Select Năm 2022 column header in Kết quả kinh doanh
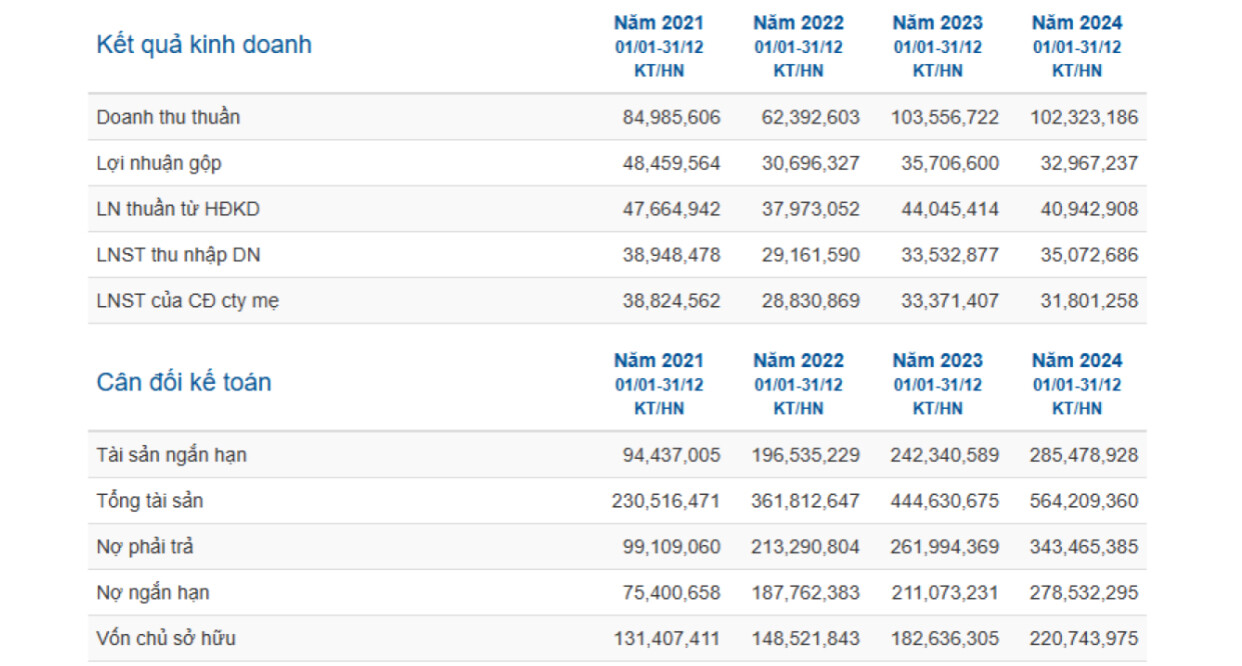The height and width of the screenshot is (666, 1242). pos(798,23)
